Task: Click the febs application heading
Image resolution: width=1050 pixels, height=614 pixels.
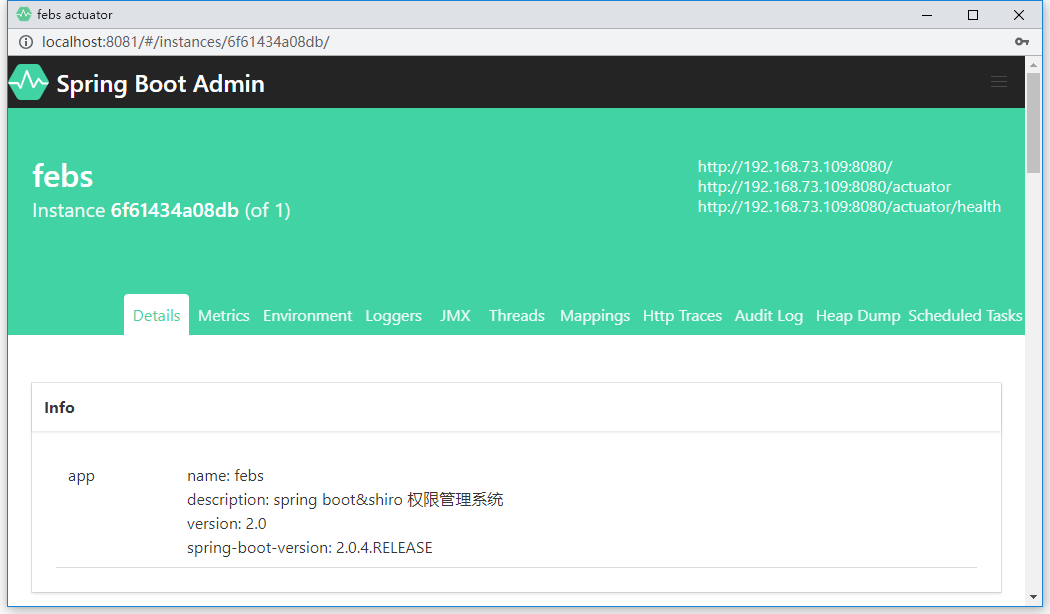Action: coord(63,176)
